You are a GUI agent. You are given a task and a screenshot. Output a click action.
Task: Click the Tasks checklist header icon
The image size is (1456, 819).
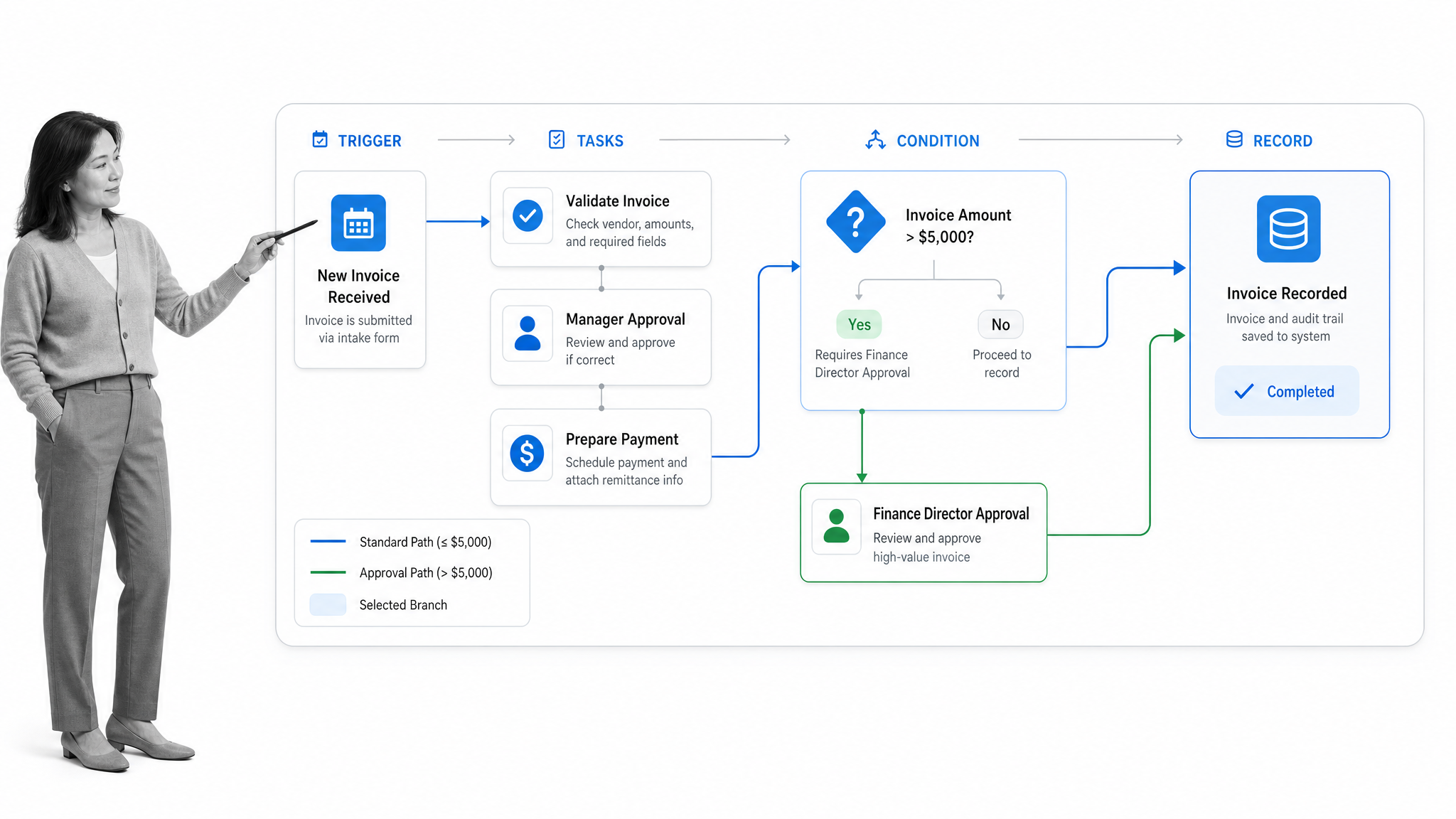(x=557, y=139)
